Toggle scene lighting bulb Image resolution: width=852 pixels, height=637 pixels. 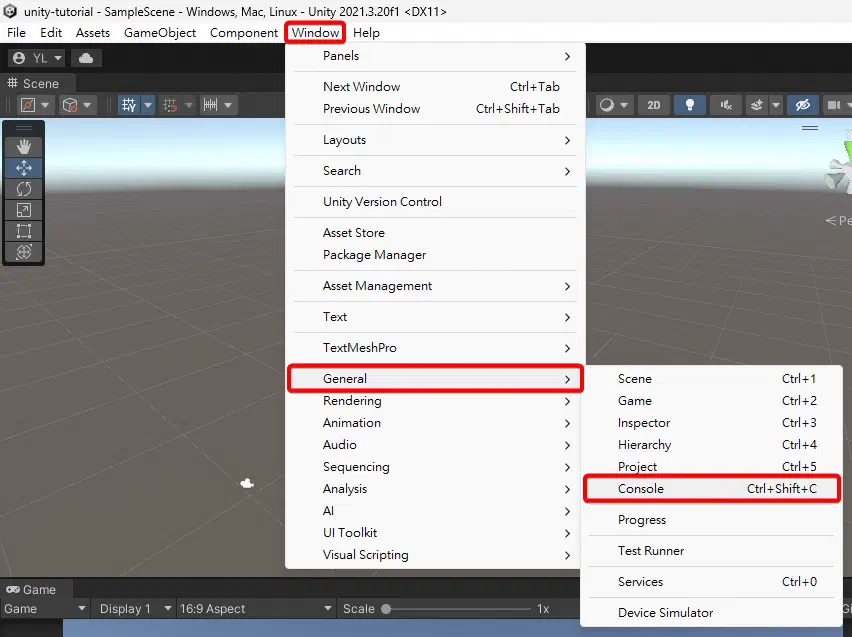pos(690,105)
